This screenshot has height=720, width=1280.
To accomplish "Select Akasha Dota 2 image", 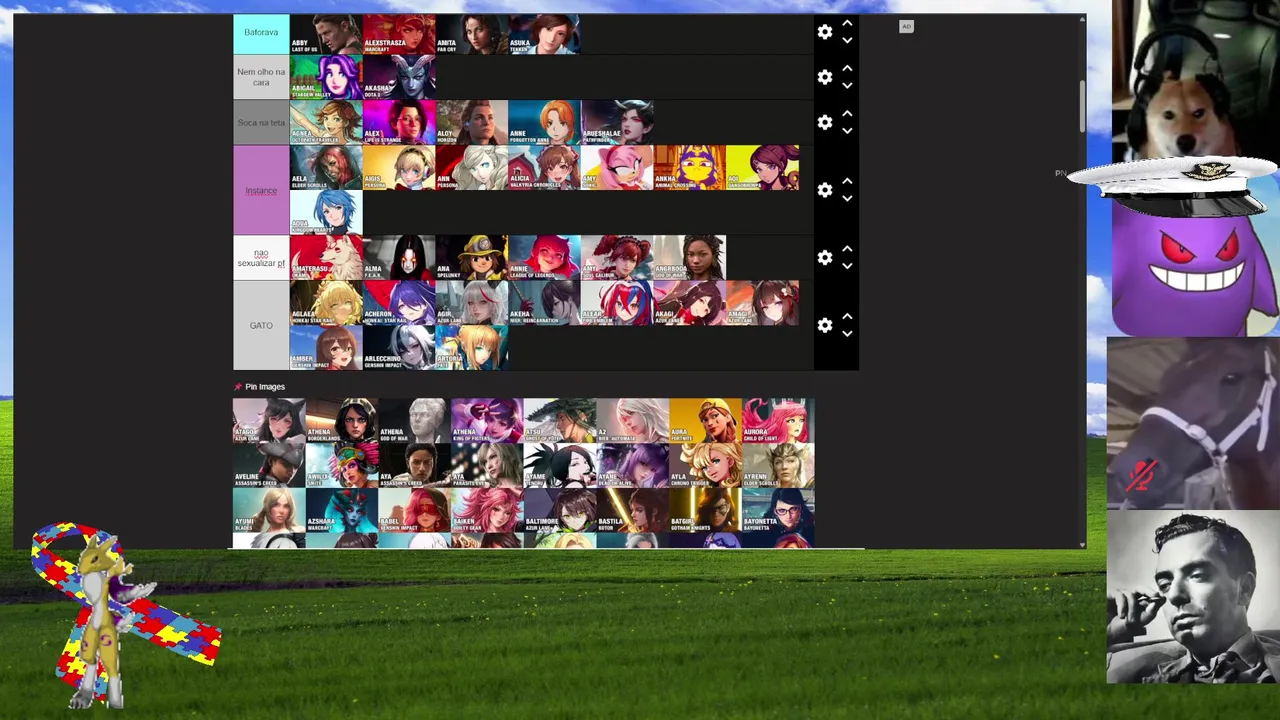I will click(399, 77).
